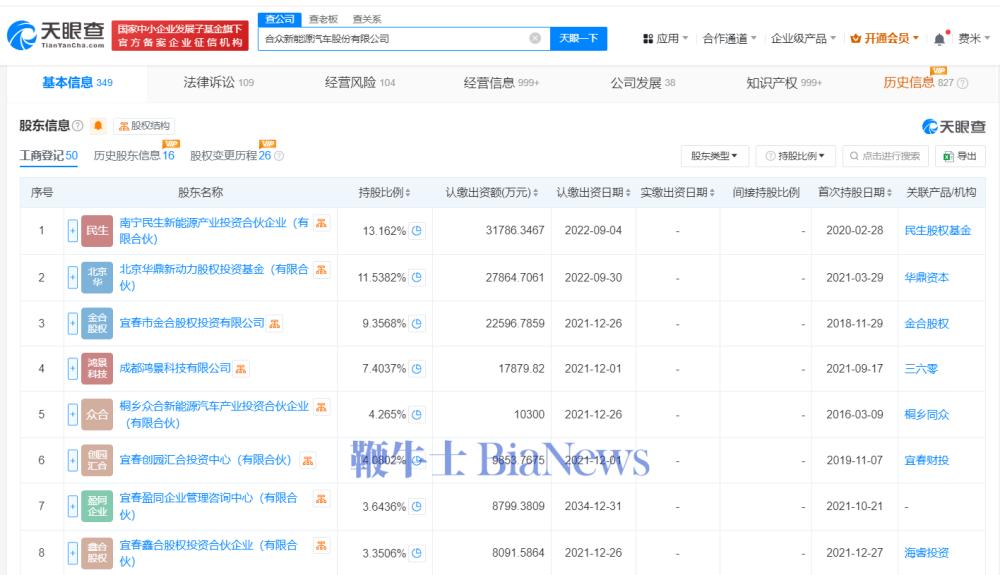
Task: Sort table by 认缴出资额(万元) column
Action: coord(492,193)
